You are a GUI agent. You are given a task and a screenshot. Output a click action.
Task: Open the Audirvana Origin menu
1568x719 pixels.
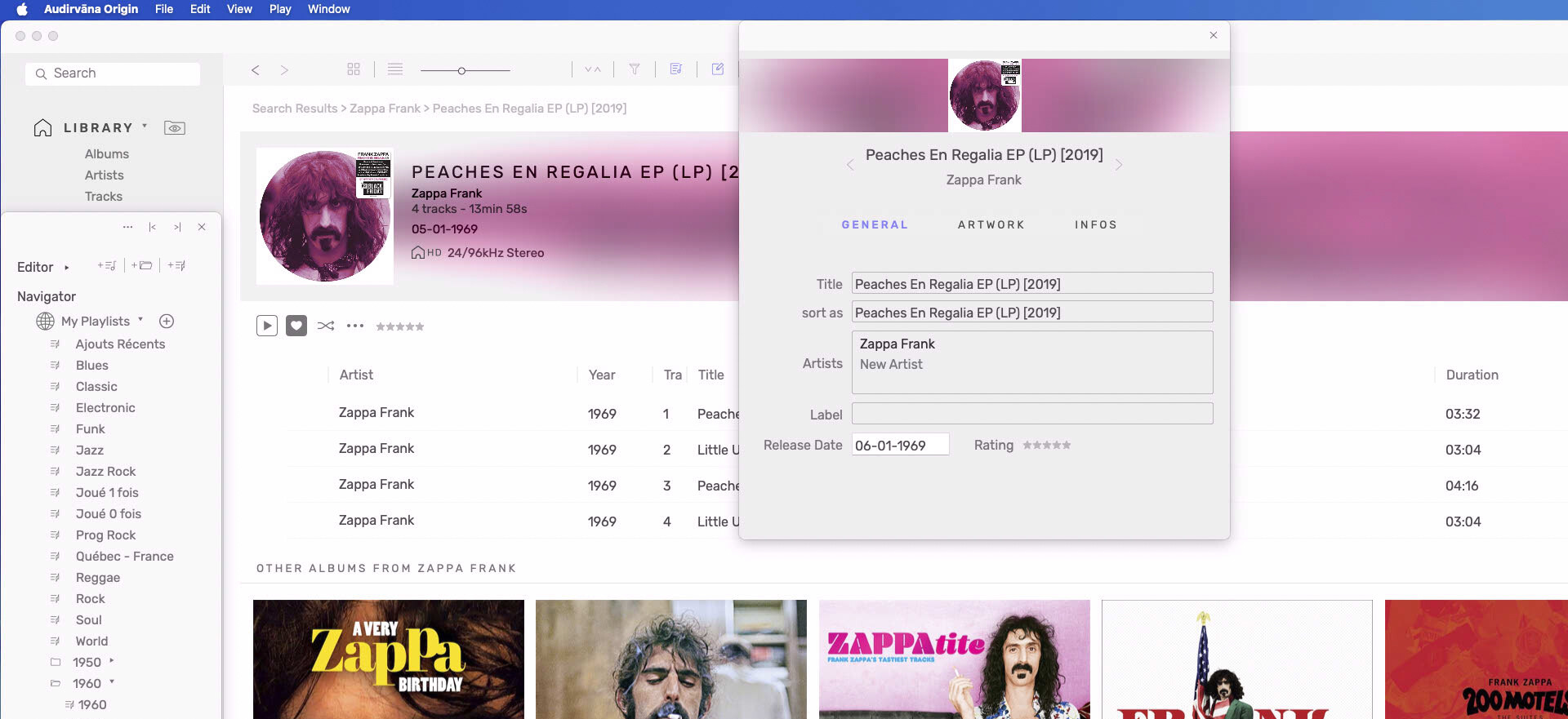[91, 9]
